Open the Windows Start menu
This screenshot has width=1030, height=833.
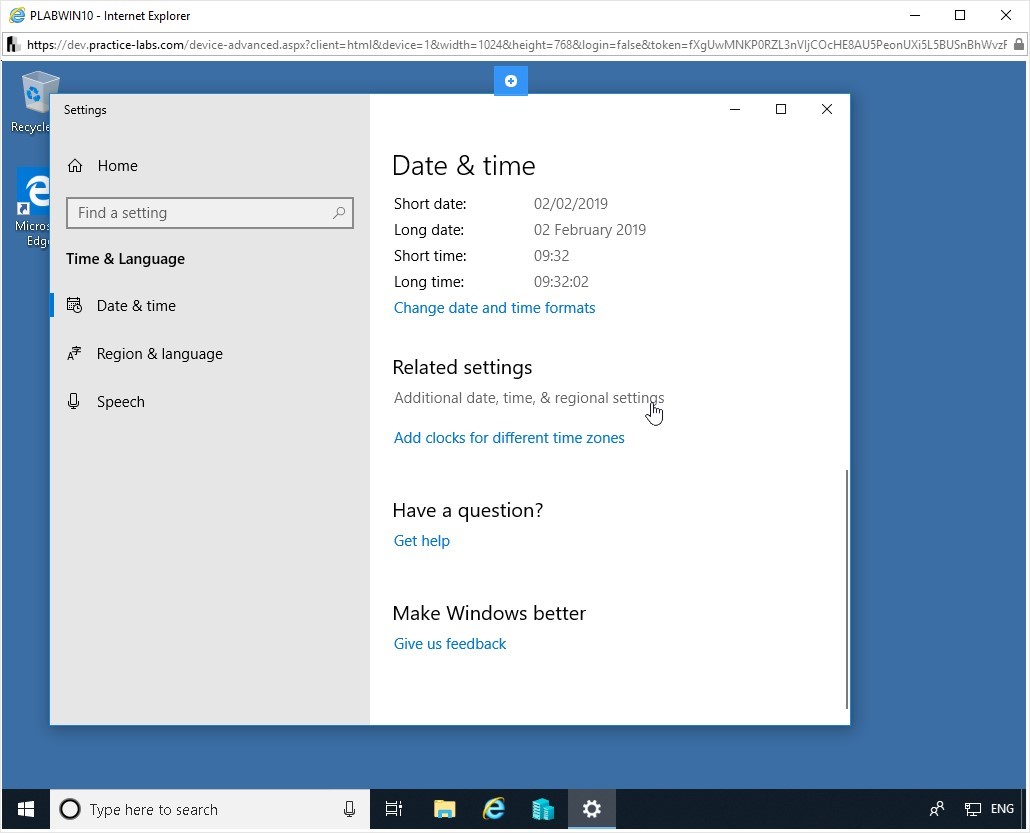(x=26, y=809)
